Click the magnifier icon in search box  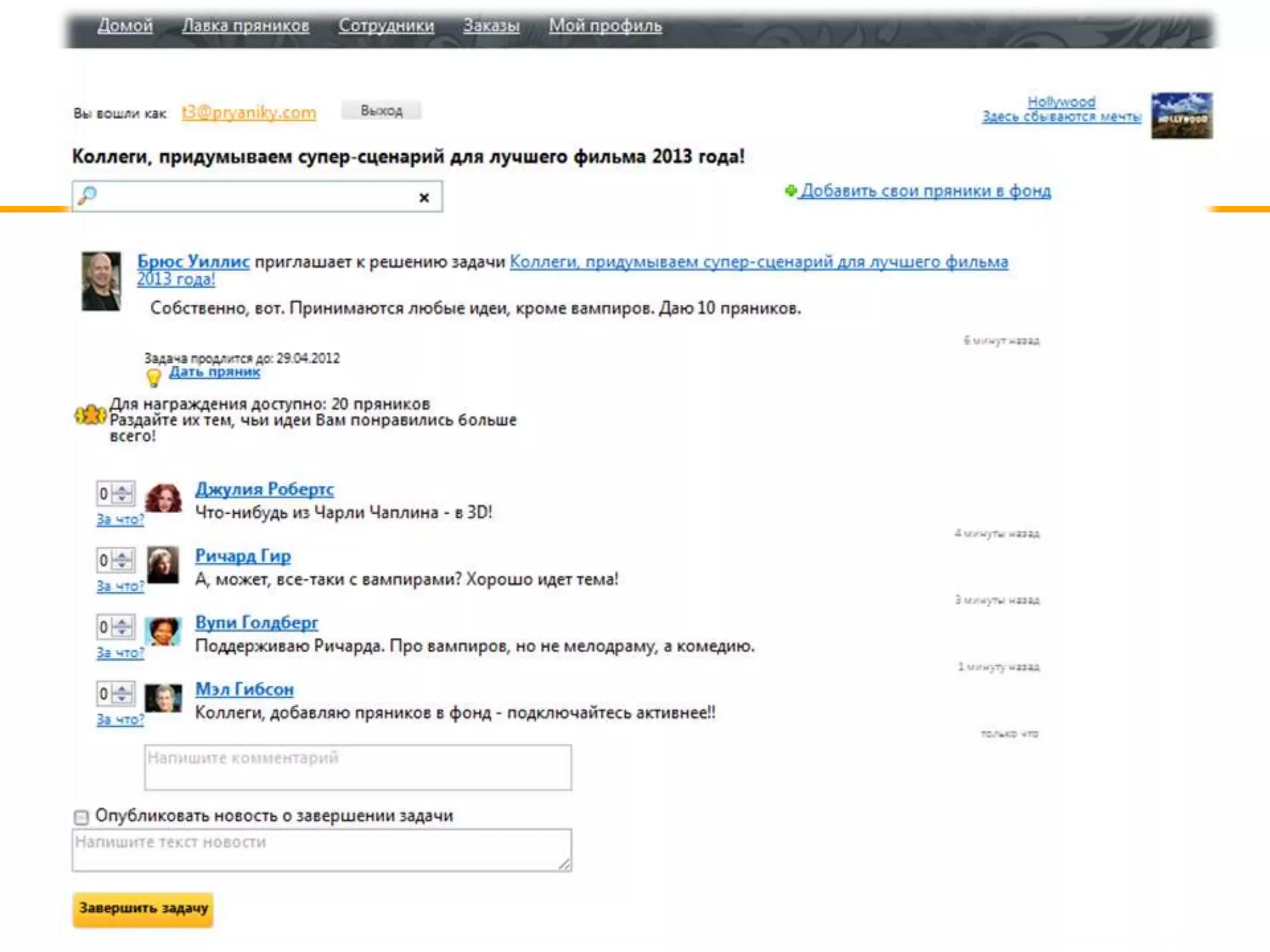pyautogui.click(x=87, y=195)
